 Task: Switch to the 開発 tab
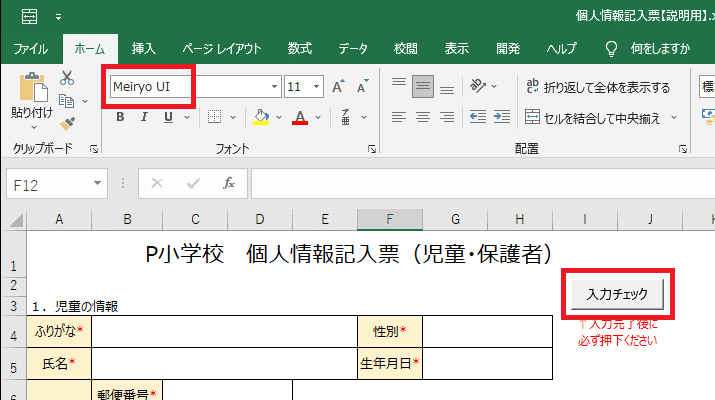tap(508, 48)
